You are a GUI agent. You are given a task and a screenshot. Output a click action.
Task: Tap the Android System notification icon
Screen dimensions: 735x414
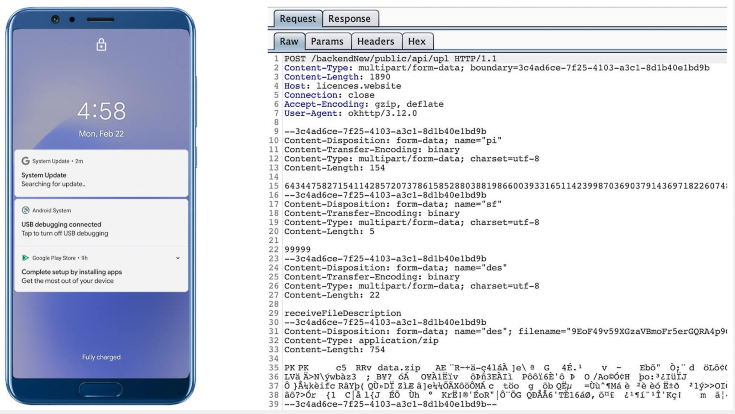pos(25,210)
